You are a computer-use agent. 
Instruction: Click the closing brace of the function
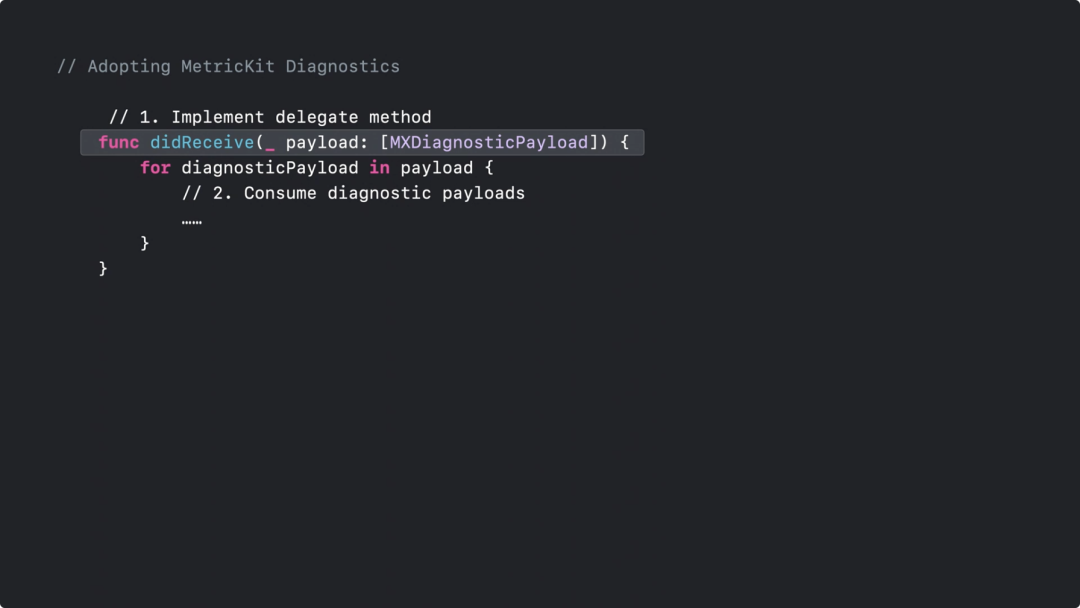103,268
